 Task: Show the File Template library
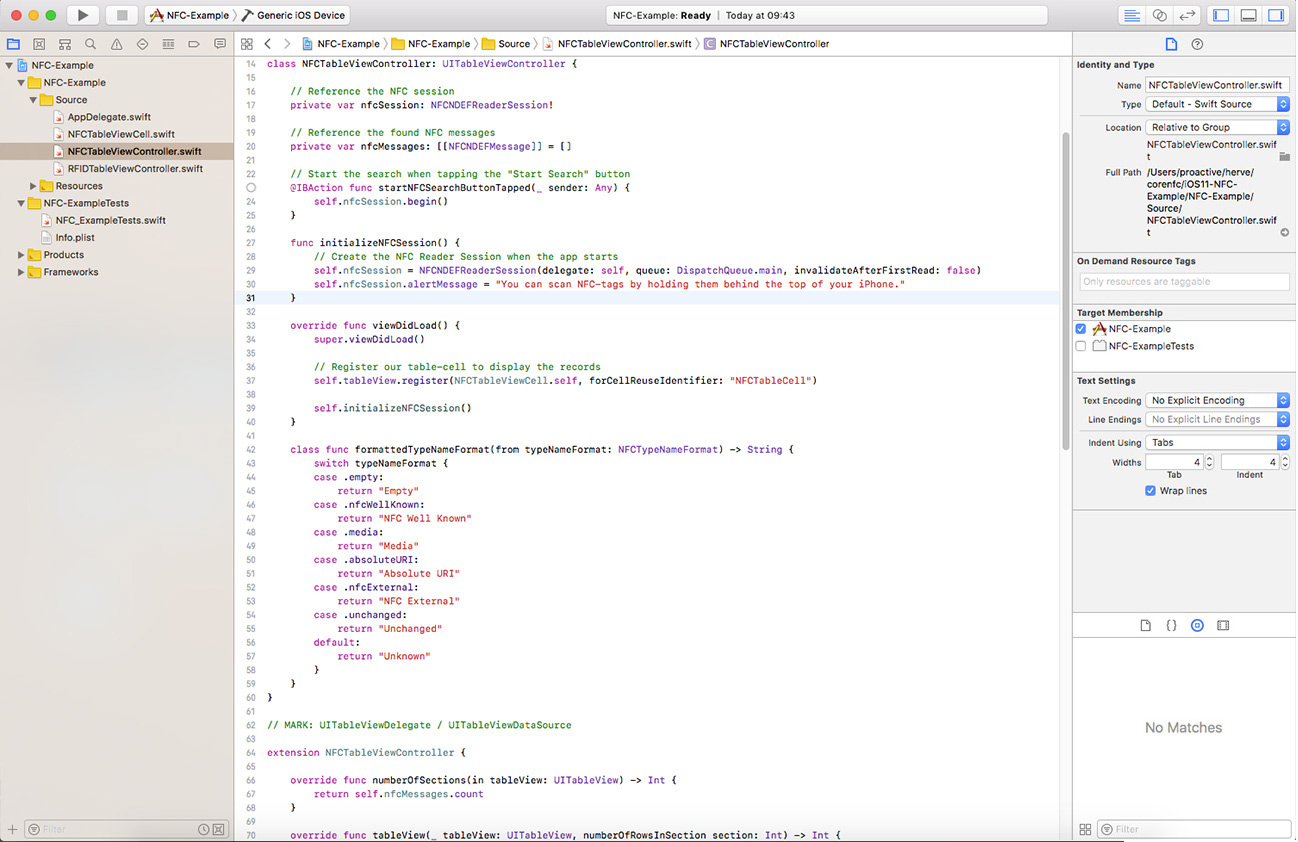click(1146, 625)
